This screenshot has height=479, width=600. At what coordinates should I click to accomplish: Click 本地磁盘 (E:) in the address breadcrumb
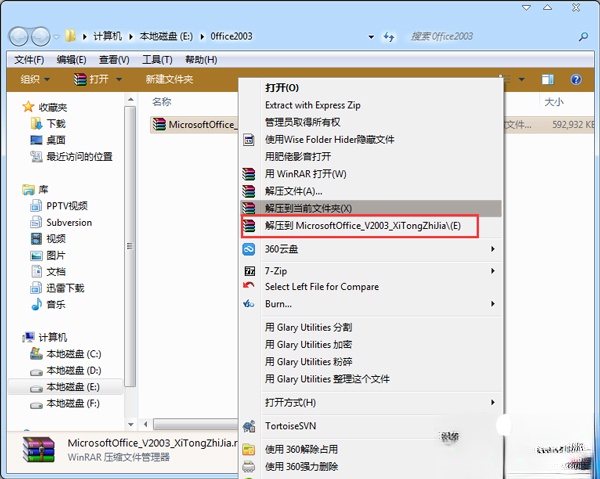(x=166, y=36)
